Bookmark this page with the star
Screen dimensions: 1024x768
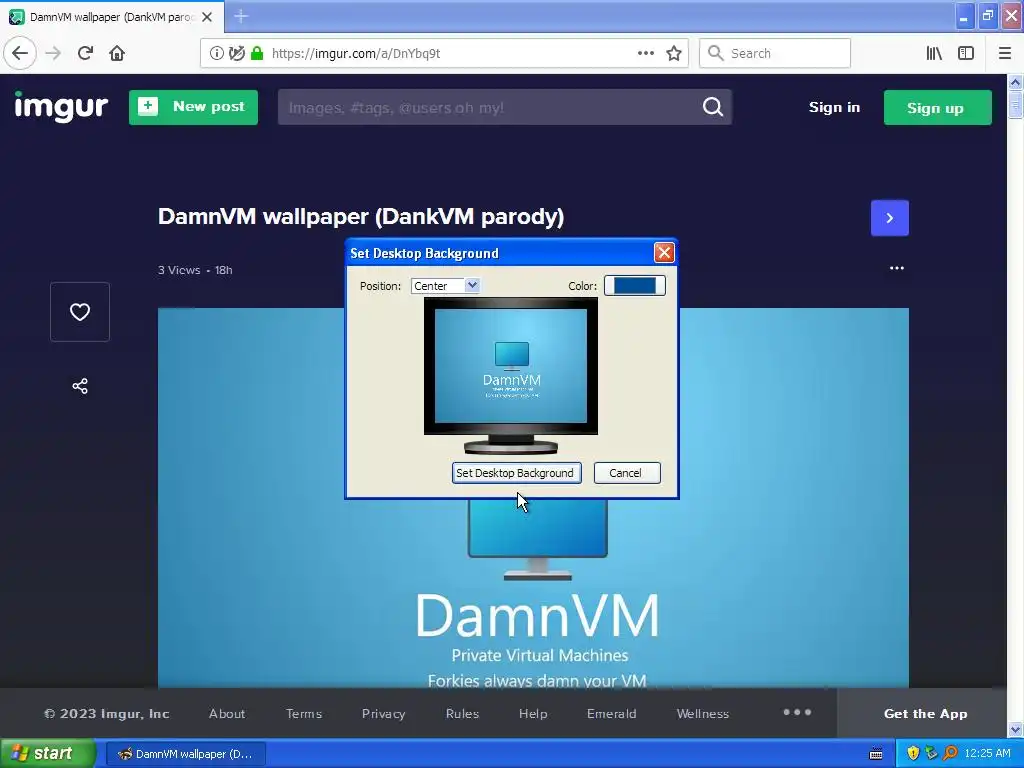coord(674,53)
